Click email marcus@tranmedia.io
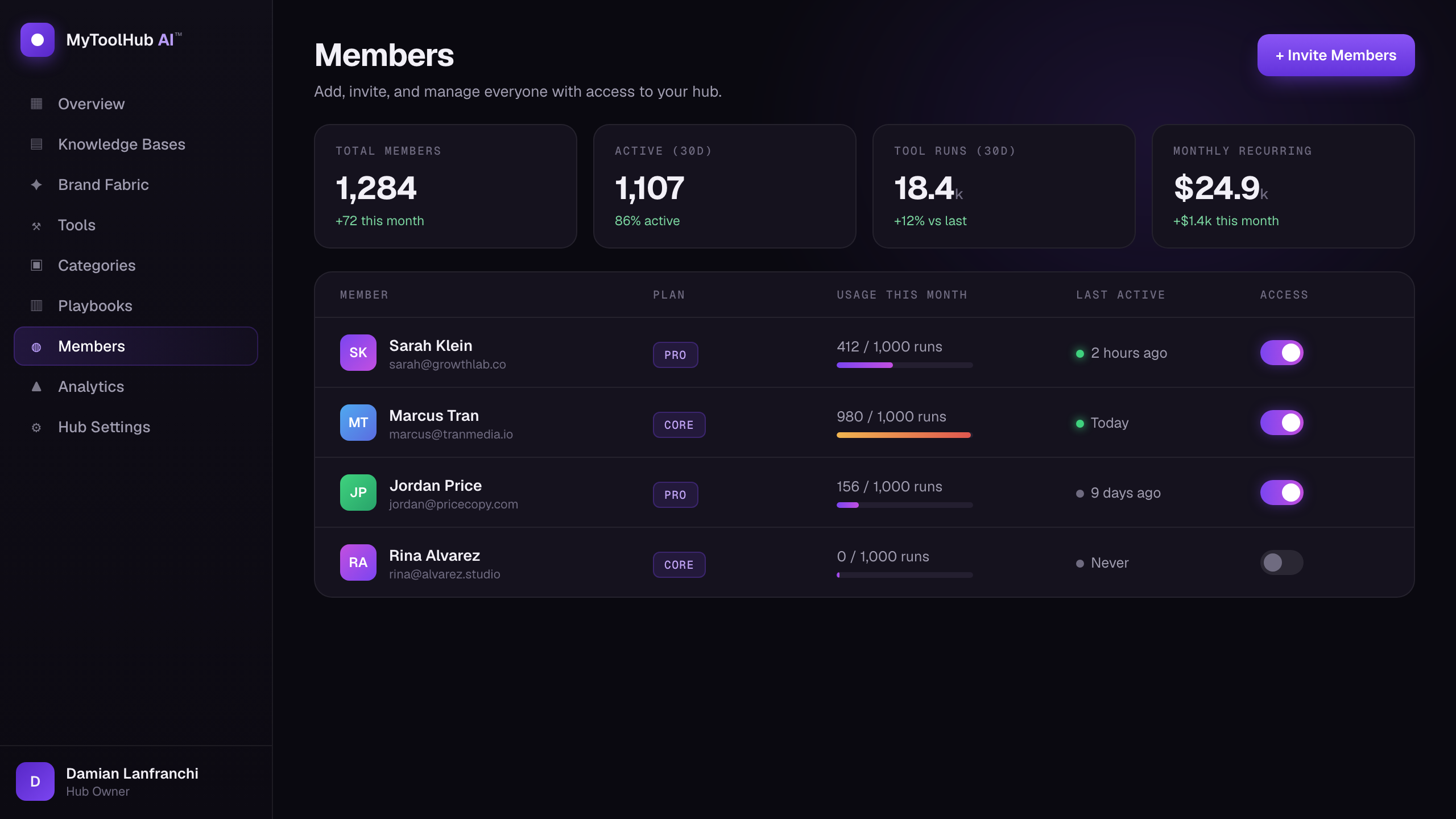The width and height of the screenshot is (1456, 819). tap(451, 435)
